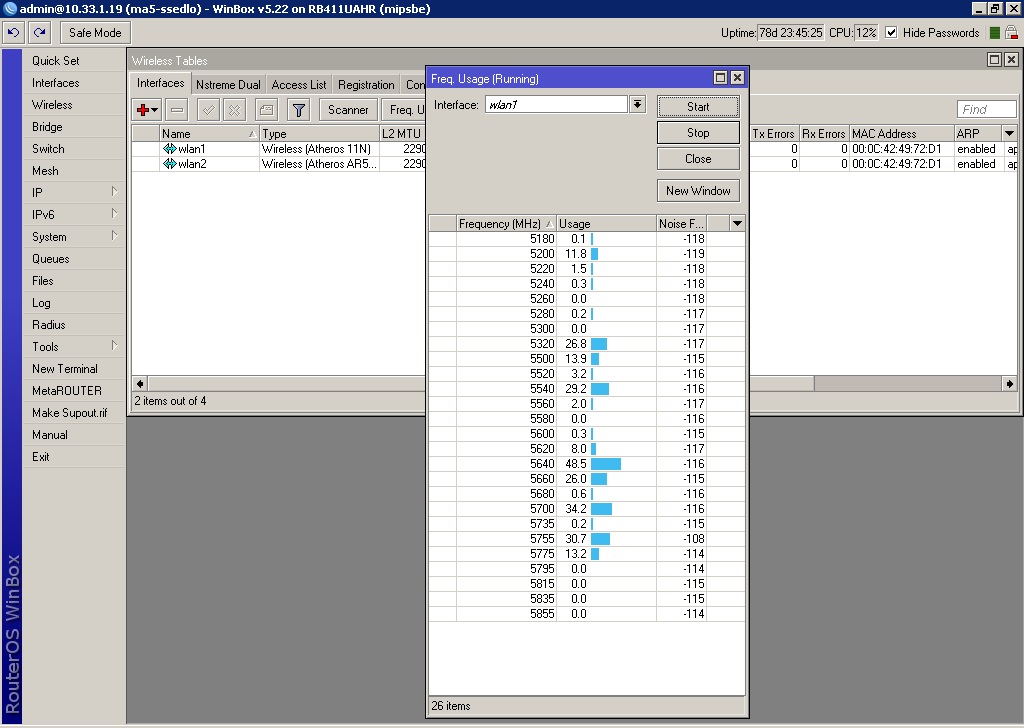This screenshot has width=1024, height=728.
Task: Expand the Tools submenu
Action: click(x=72, y=346)
